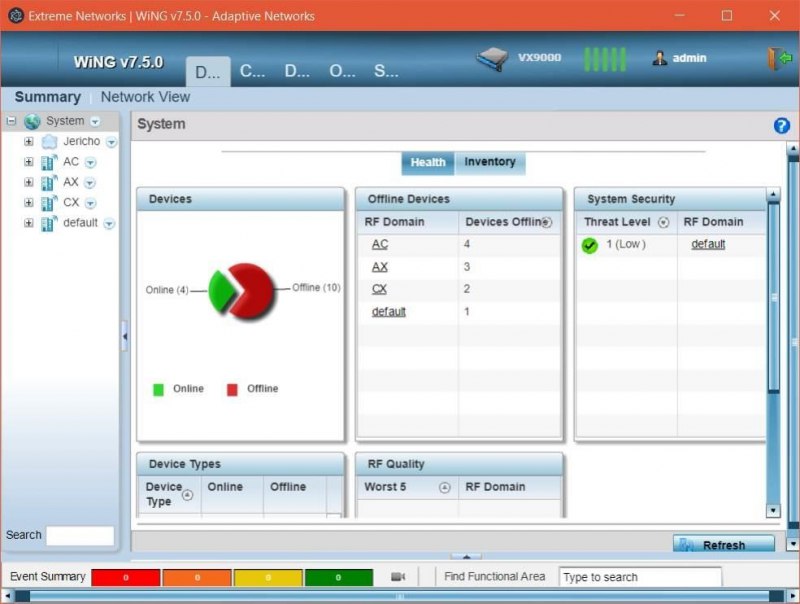Click the Find Functional Area search box
Screen dimensions: 800x604
click(x=640, y=577)
